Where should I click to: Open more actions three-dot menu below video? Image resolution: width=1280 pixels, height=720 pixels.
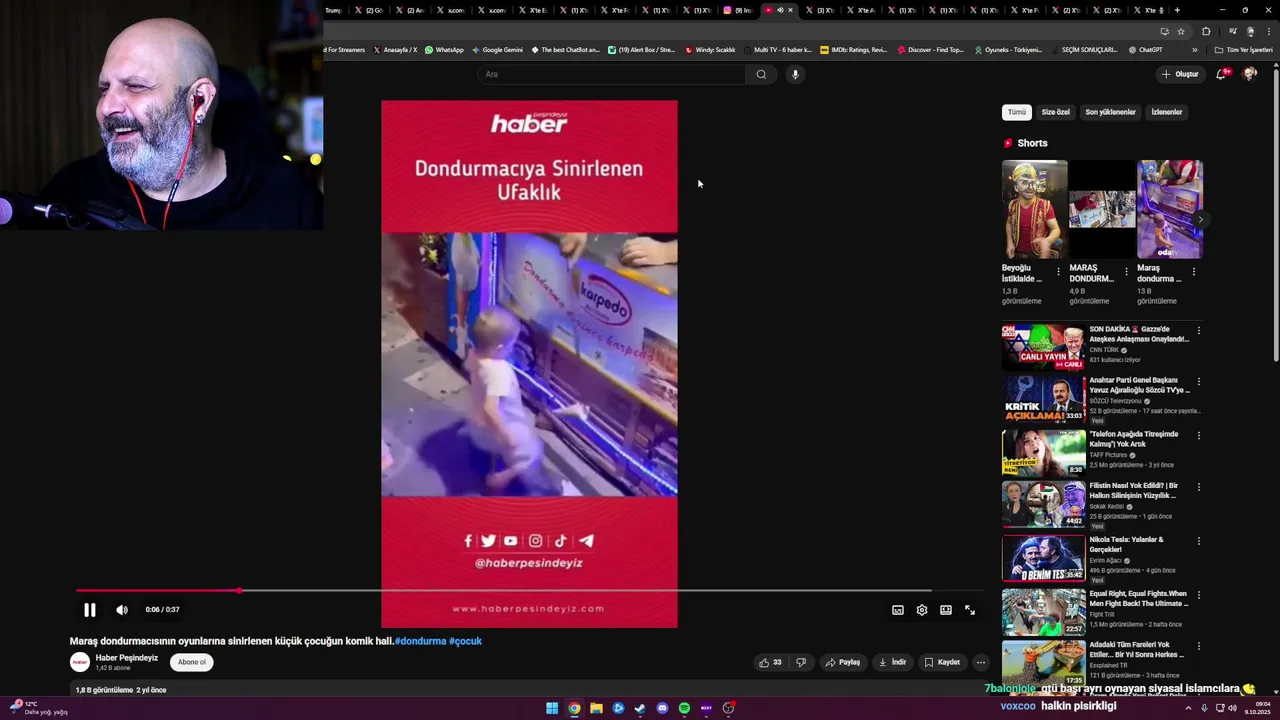point(981,662)
